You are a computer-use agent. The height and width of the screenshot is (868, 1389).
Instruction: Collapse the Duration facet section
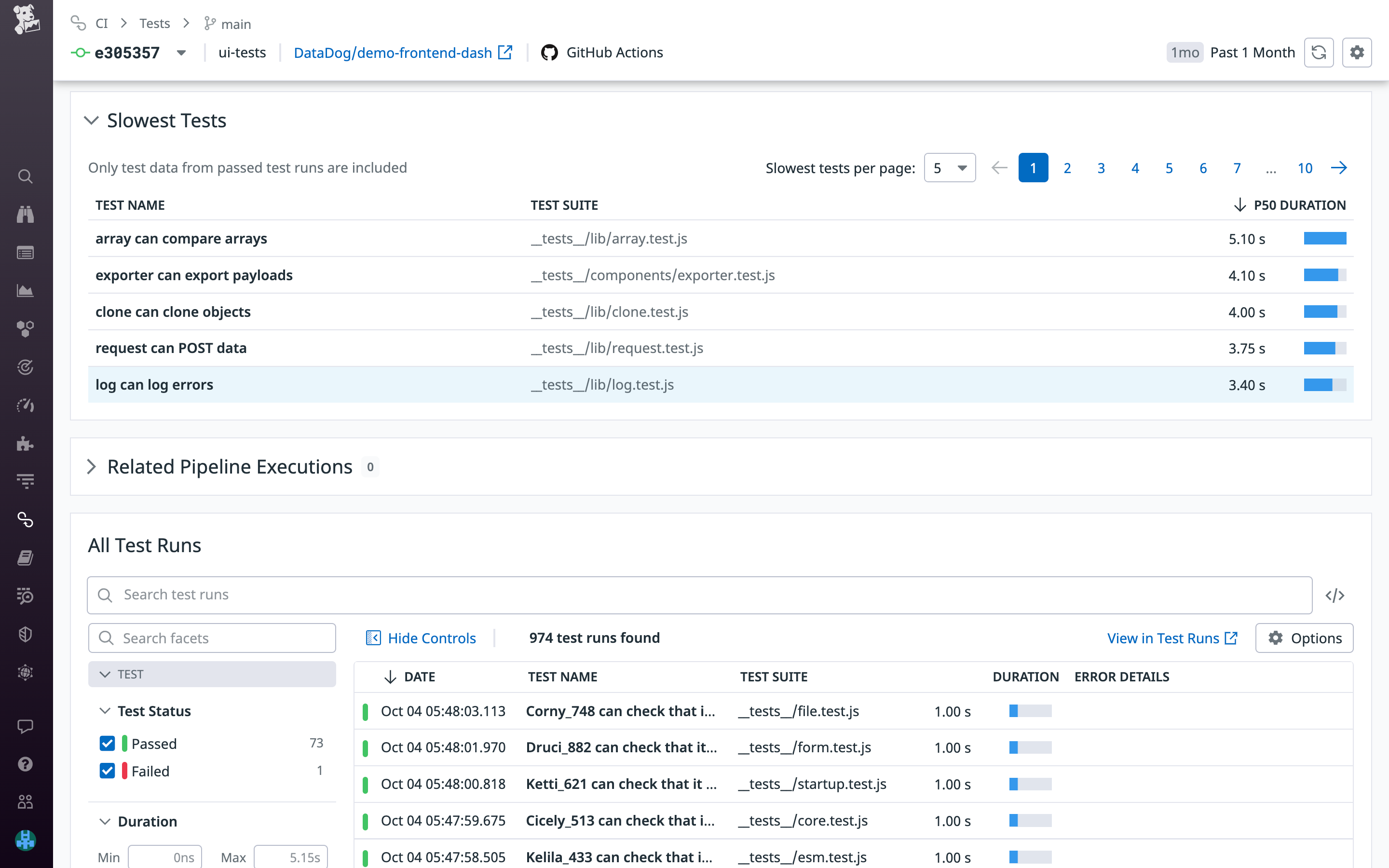click(x=105, y=822)
